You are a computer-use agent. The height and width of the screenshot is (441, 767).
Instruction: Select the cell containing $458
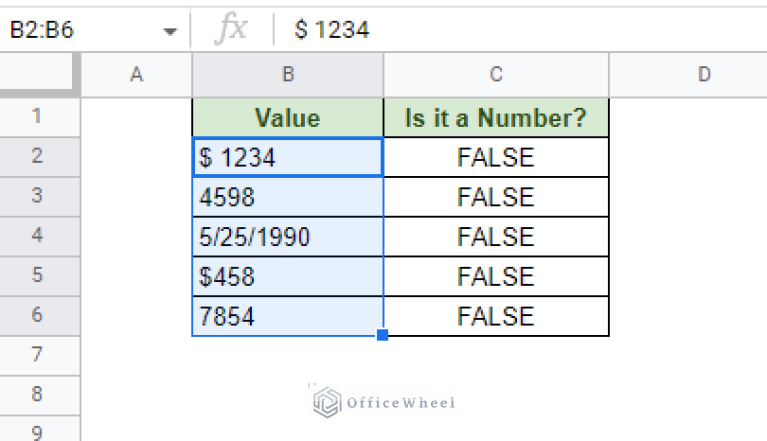click(288, 276)
